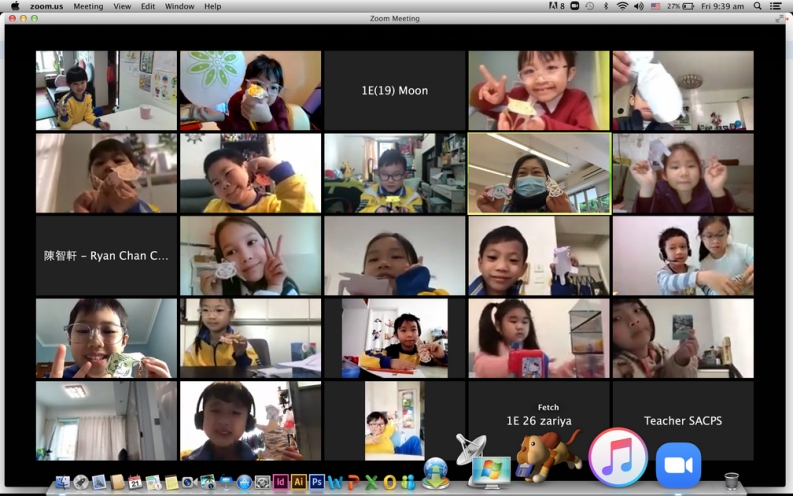Click the 1E 26 zariya participant tile
Image resolution: width=793 pixels, height=496 pixels.
539,420
